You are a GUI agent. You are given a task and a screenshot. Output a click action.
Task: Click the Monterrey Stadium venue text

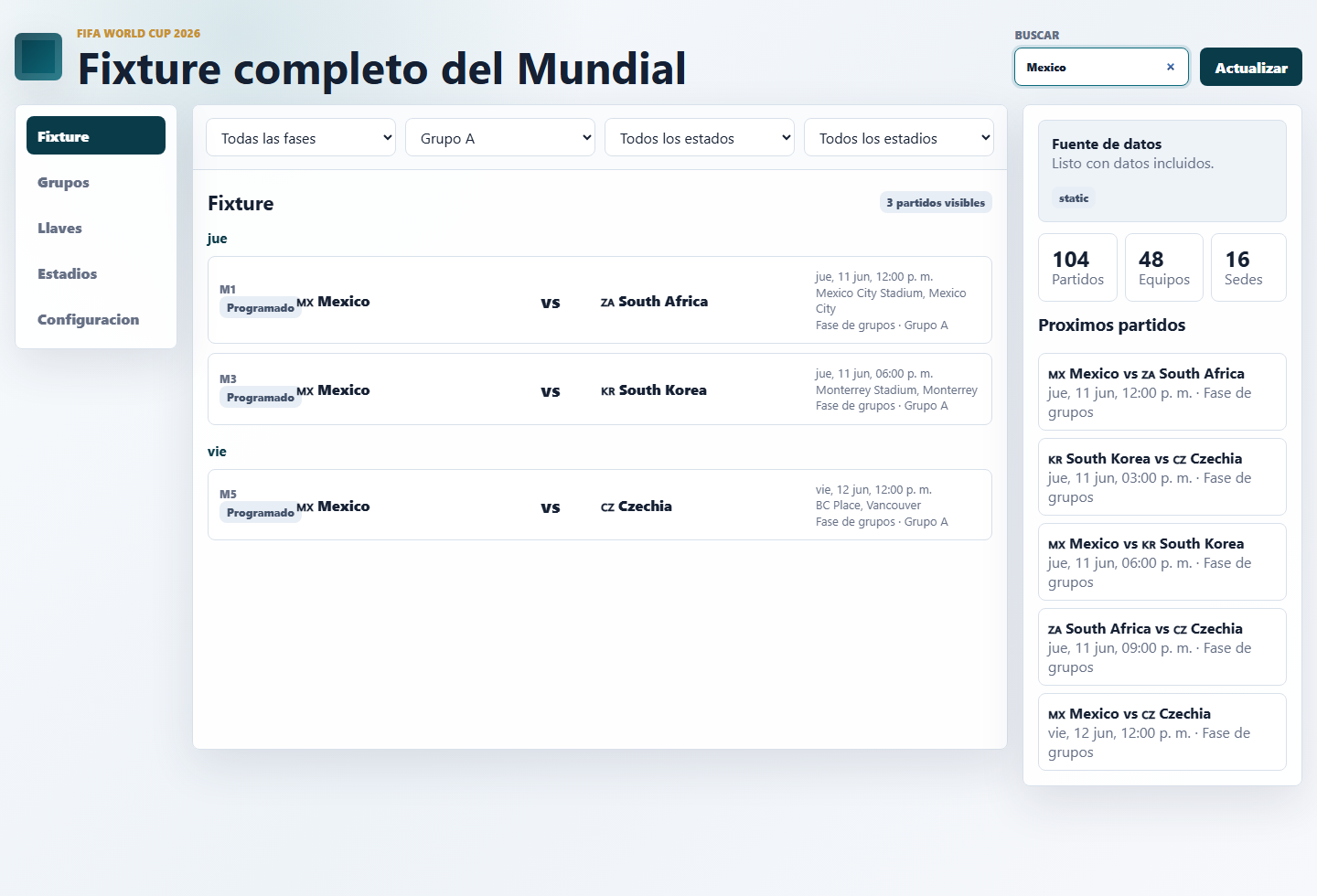pos(896,389)
